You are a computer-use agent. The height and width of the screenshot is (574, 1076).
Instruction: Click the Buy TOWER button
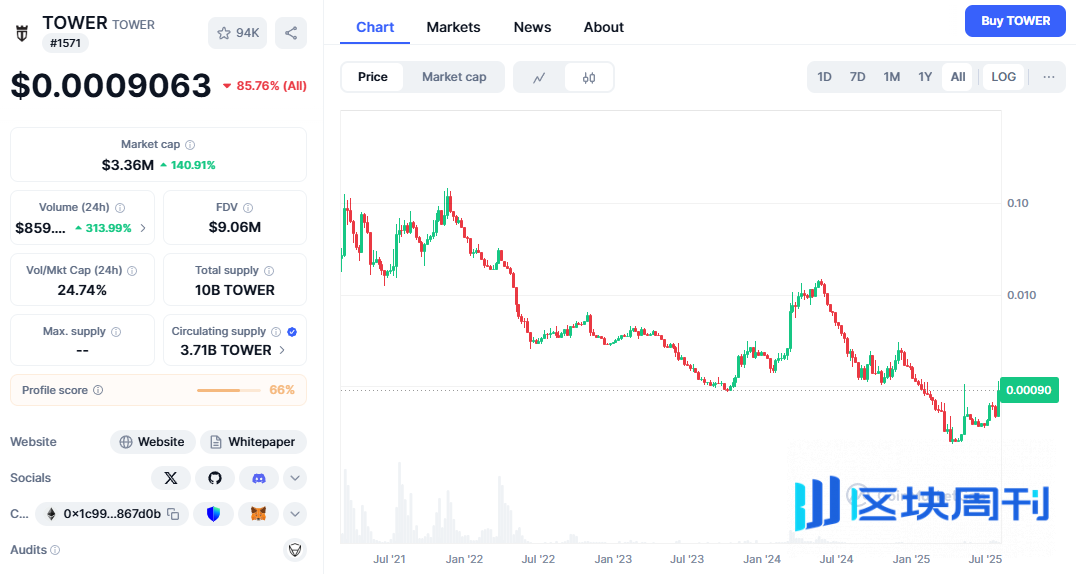(x=1015, y=21)
